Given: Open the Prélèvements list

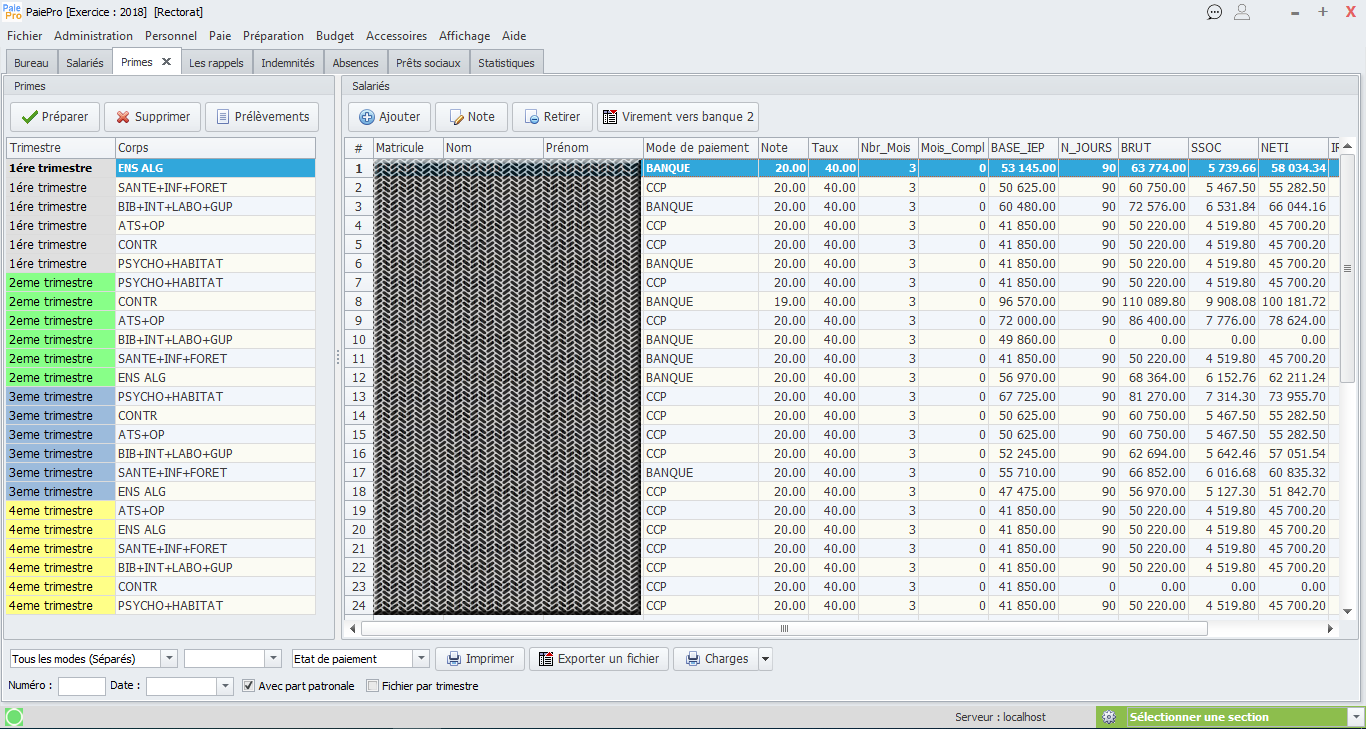Looking at the screenshot, I should (262, 117).
